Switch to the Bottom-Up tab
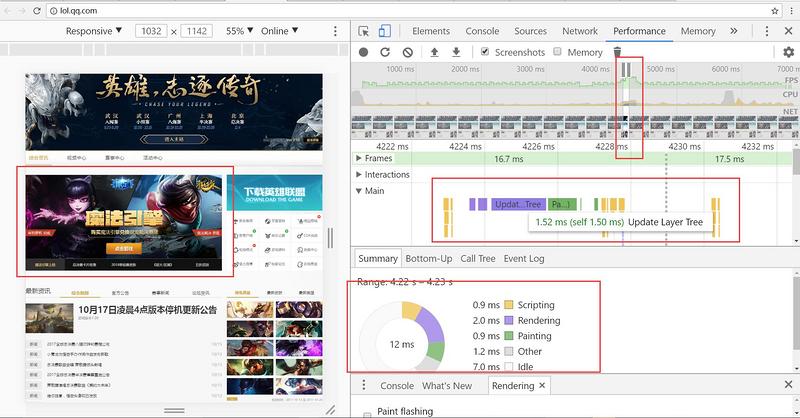 [x=429, y=259]
